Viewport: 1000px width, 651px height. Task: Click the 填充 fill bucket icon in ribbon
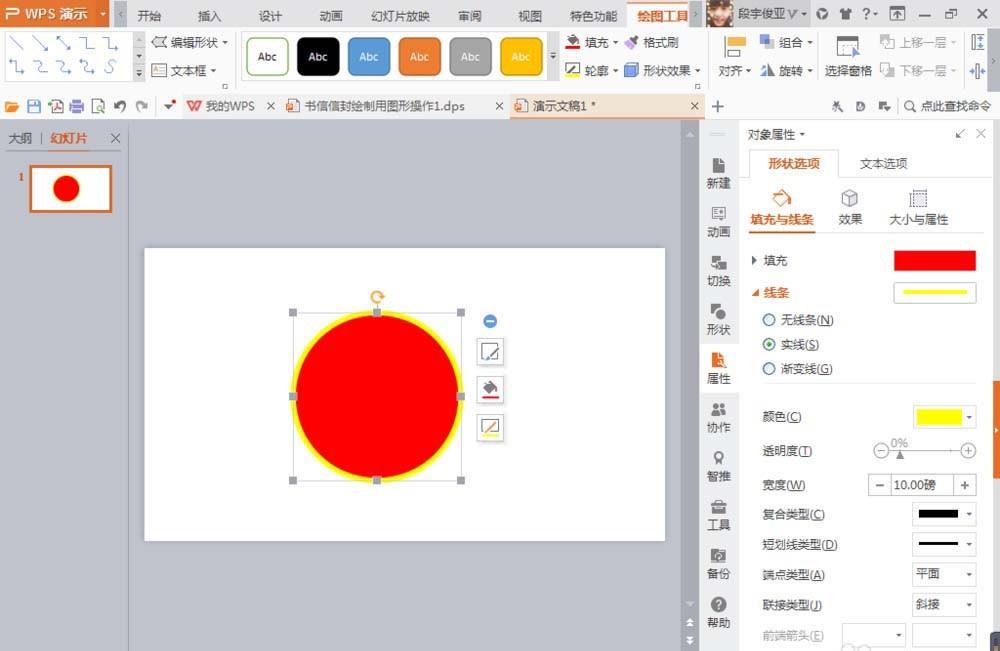pos(572,42)
